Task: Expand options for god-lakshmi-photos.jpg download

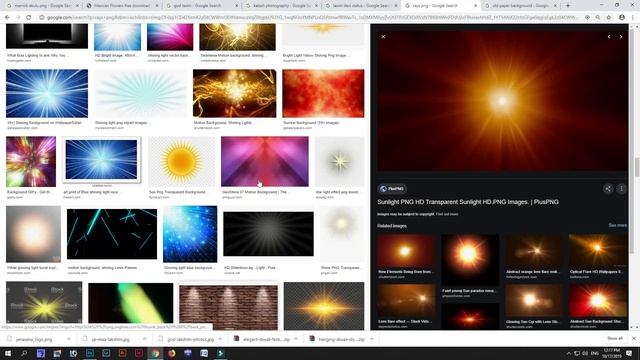Action: [220, 339]
